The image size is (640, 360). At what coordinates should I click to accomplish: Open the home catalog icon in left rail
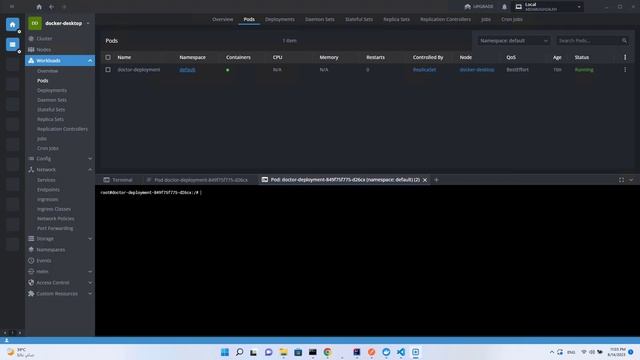point(12,24)
